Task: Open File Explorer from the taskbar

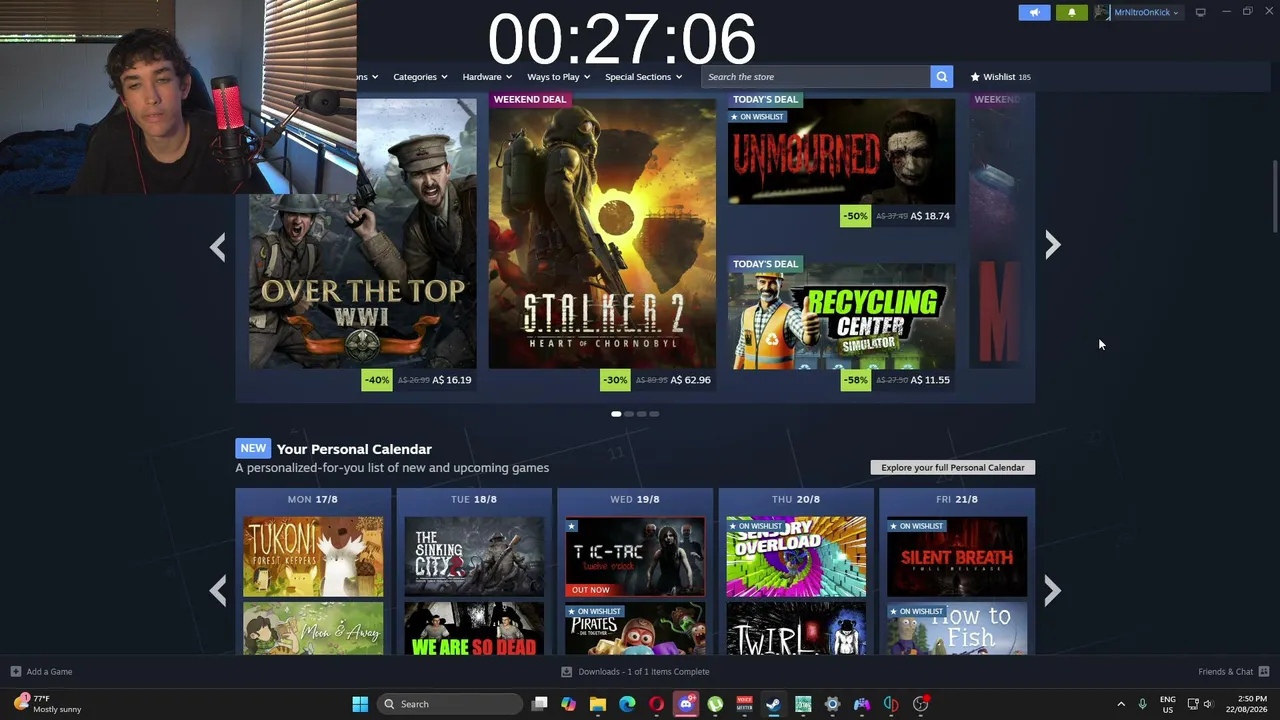Action: click(x=597, y=704)
